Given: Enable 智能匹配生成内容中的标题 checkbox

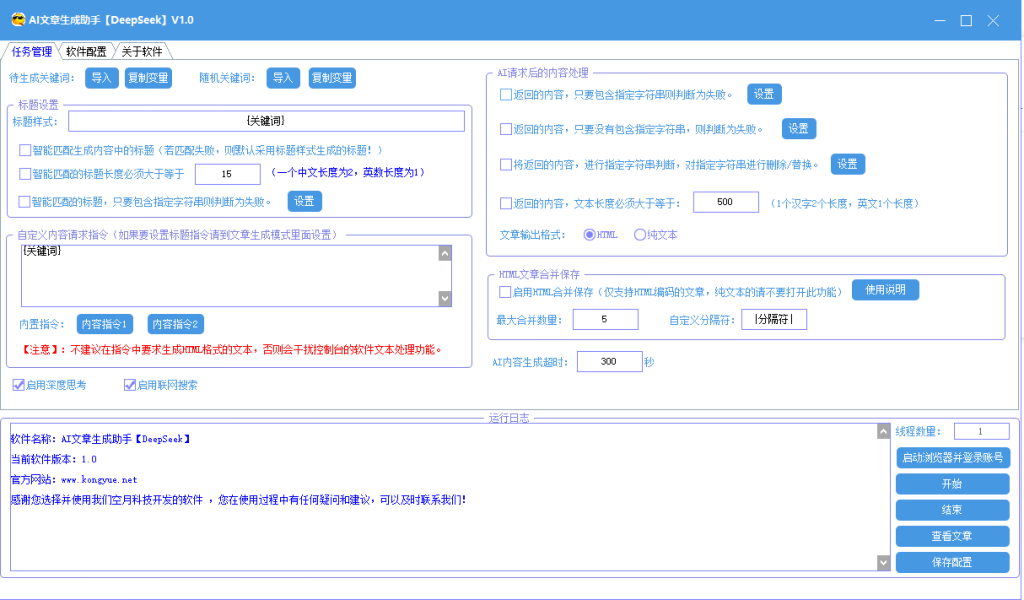Looking at the screenshot, I should (x=25, y=150).
